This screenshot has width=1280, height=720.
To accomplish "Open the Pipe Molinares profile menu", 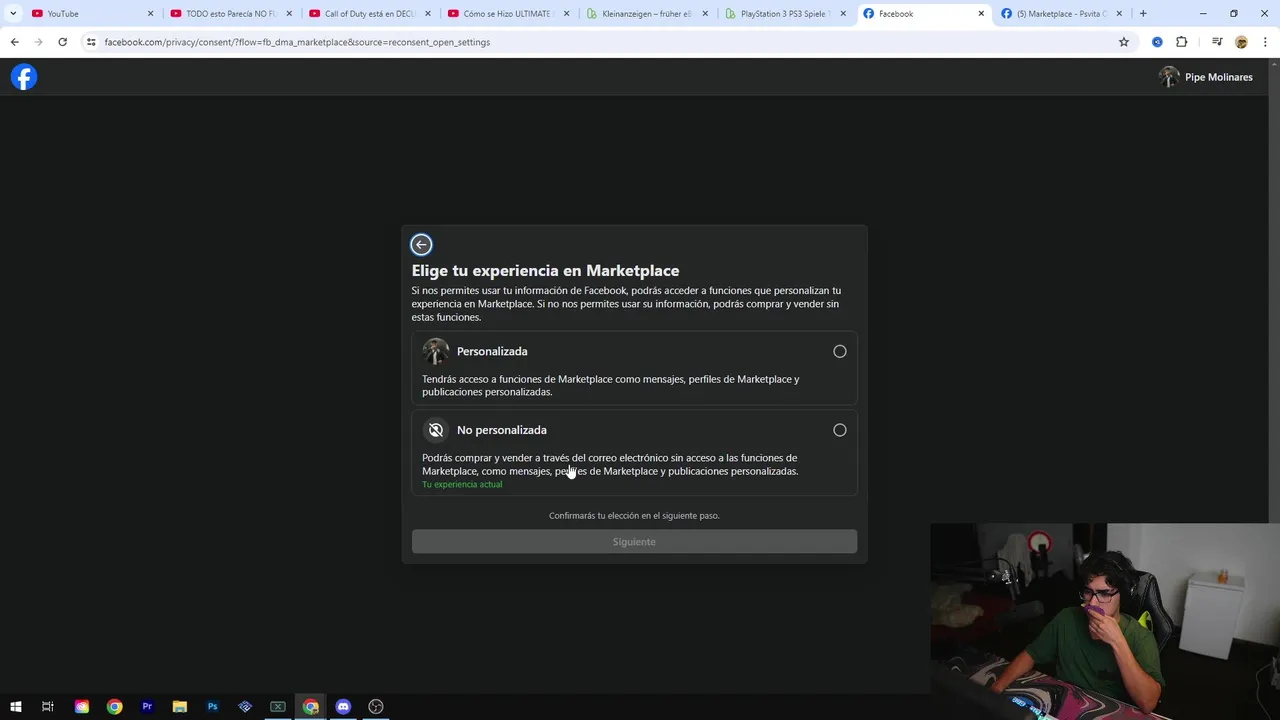I will [1205, 77].
